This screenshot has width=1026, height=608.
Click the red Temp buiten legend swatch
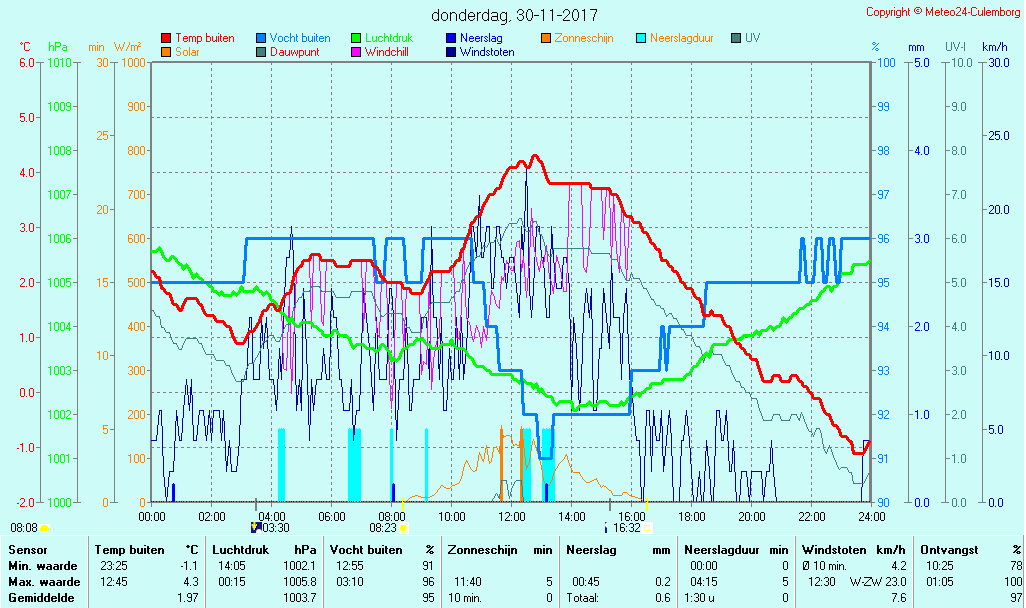pyautogui.click(x=166, y=39)
